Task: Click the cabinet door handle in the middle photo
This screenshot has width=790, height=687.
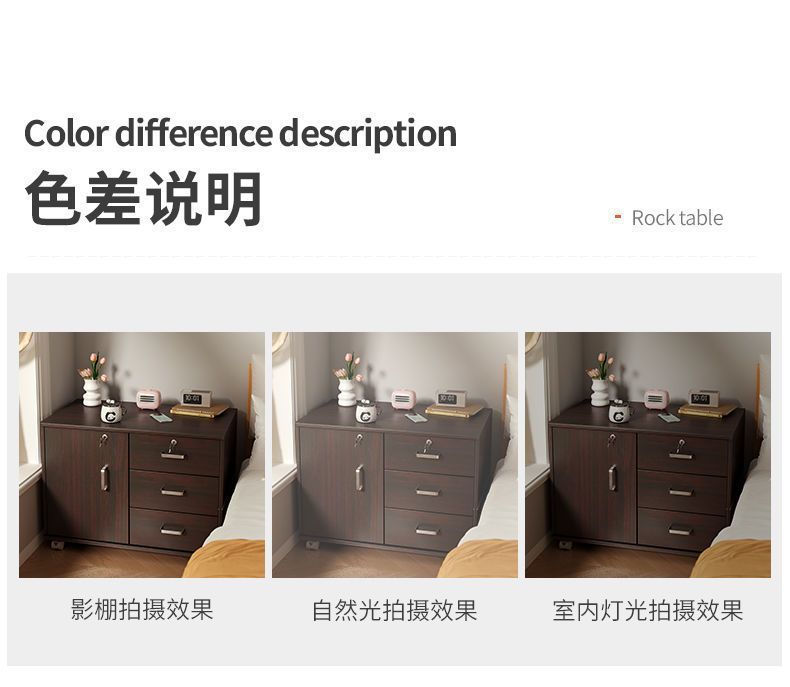Action: click(359, 477)
